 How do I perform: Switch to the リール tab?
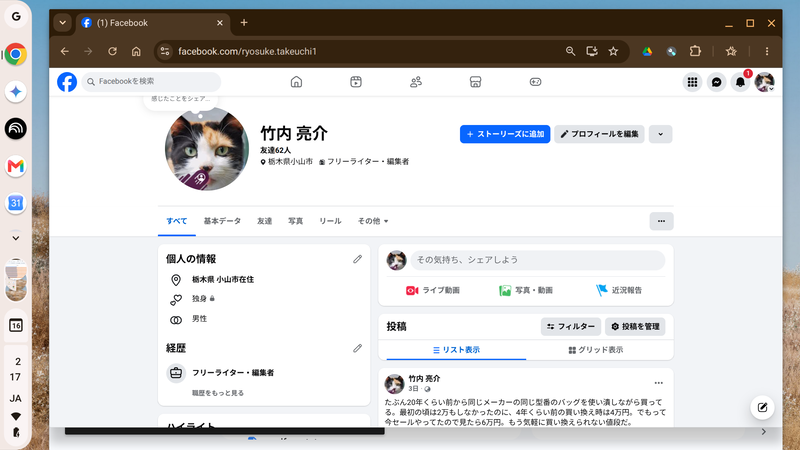330,221
